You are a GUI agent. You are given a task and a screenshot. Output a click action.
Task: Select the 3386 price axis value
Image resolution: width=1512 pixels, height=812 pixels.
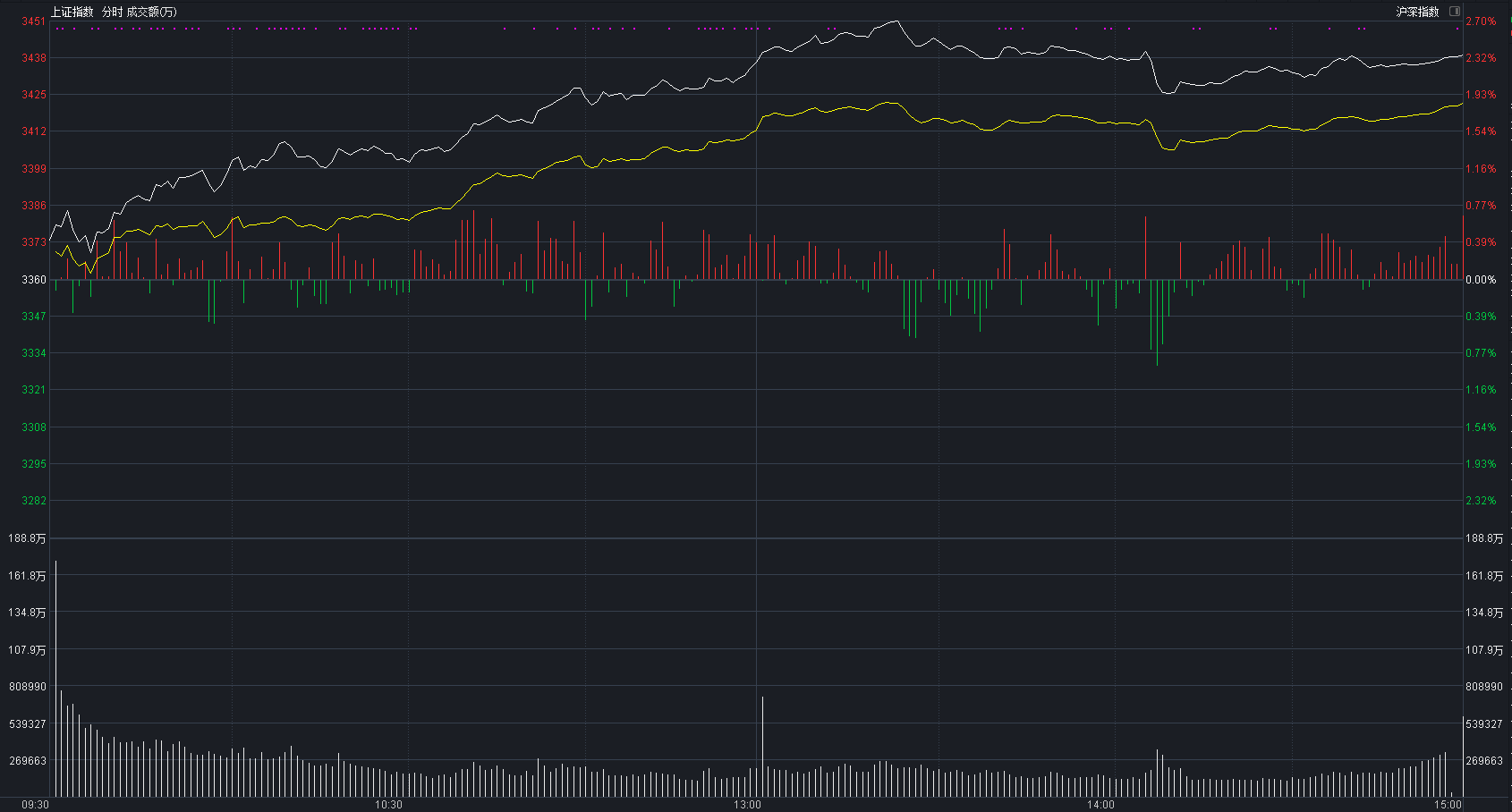34,206
